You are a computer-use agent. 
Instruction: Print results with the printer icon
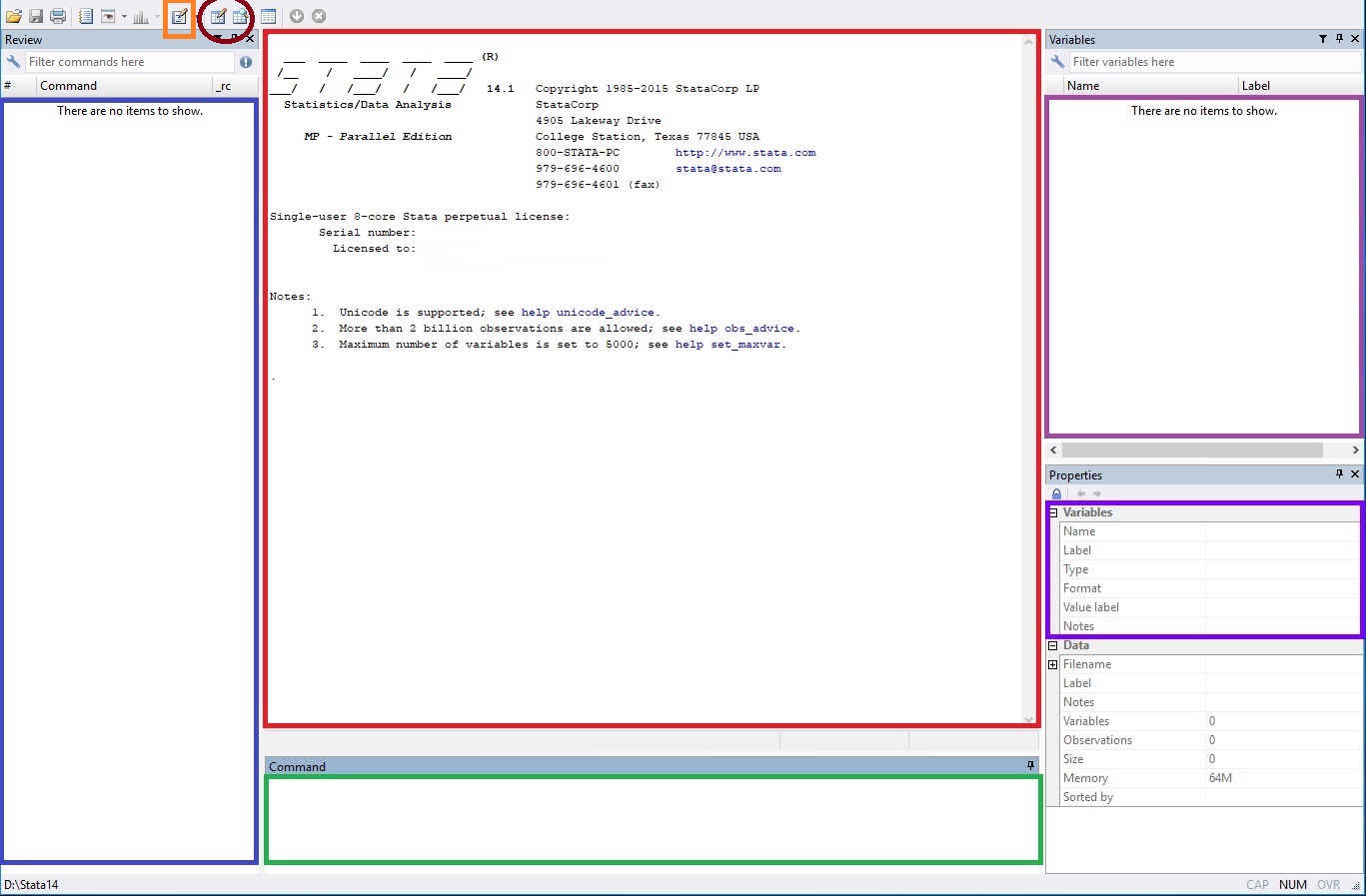(x=58, y=16)
